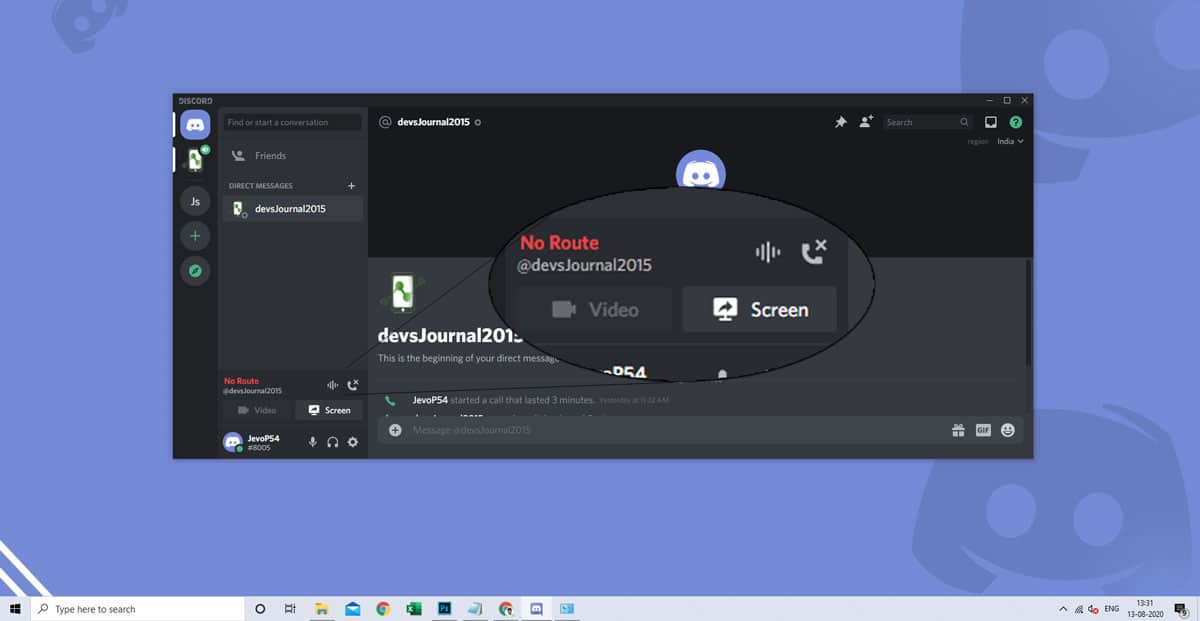Open the Friends list
Image resolution: width=1200 pixels, height=621 pixels.
(291, 156)
